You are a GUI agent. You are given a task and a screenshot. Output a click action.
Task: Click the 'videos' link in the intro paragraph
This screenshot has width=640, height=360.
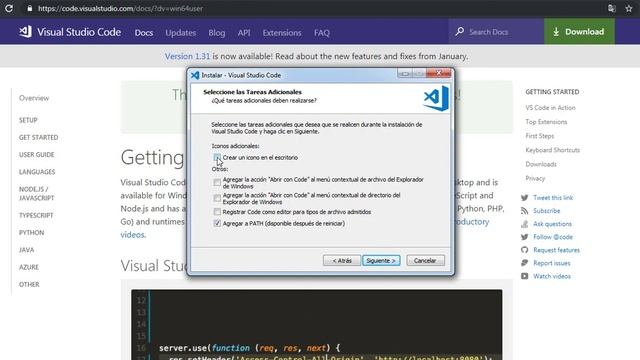coord(132,235)
